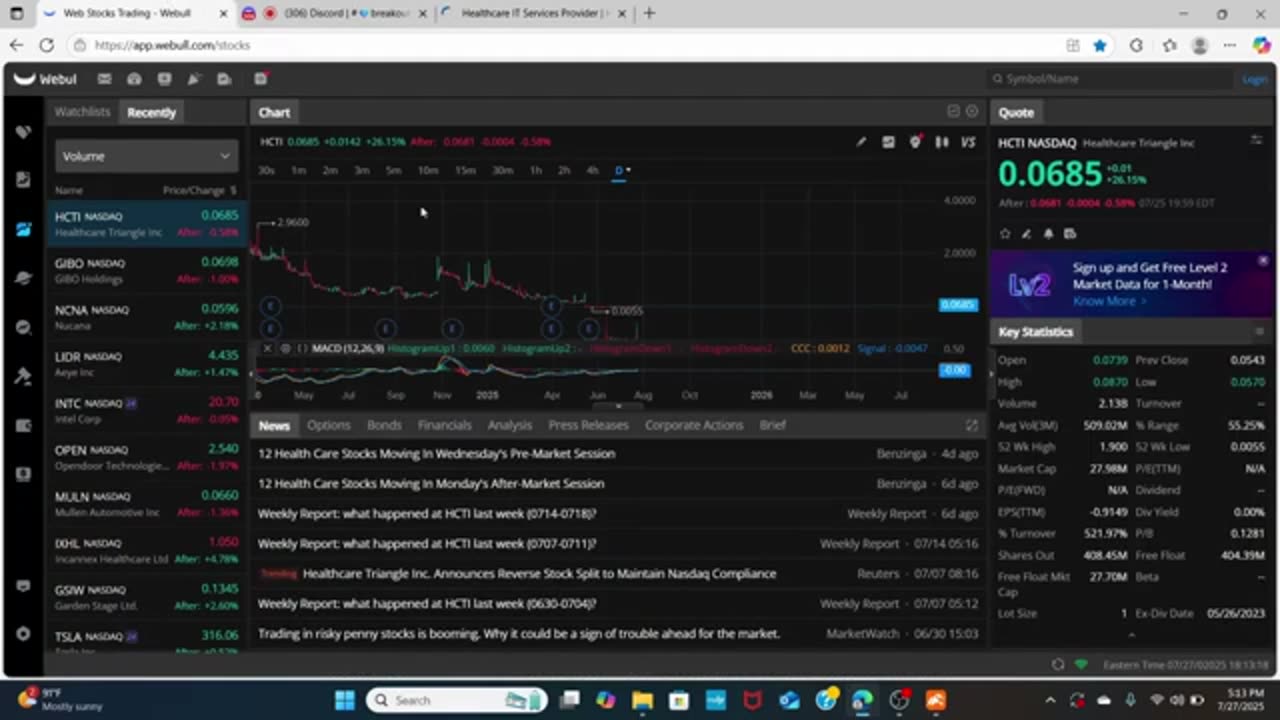This screenshot has height=720, width=1280.
Task: Switch to the Recently tab
Action: (151, 112)
